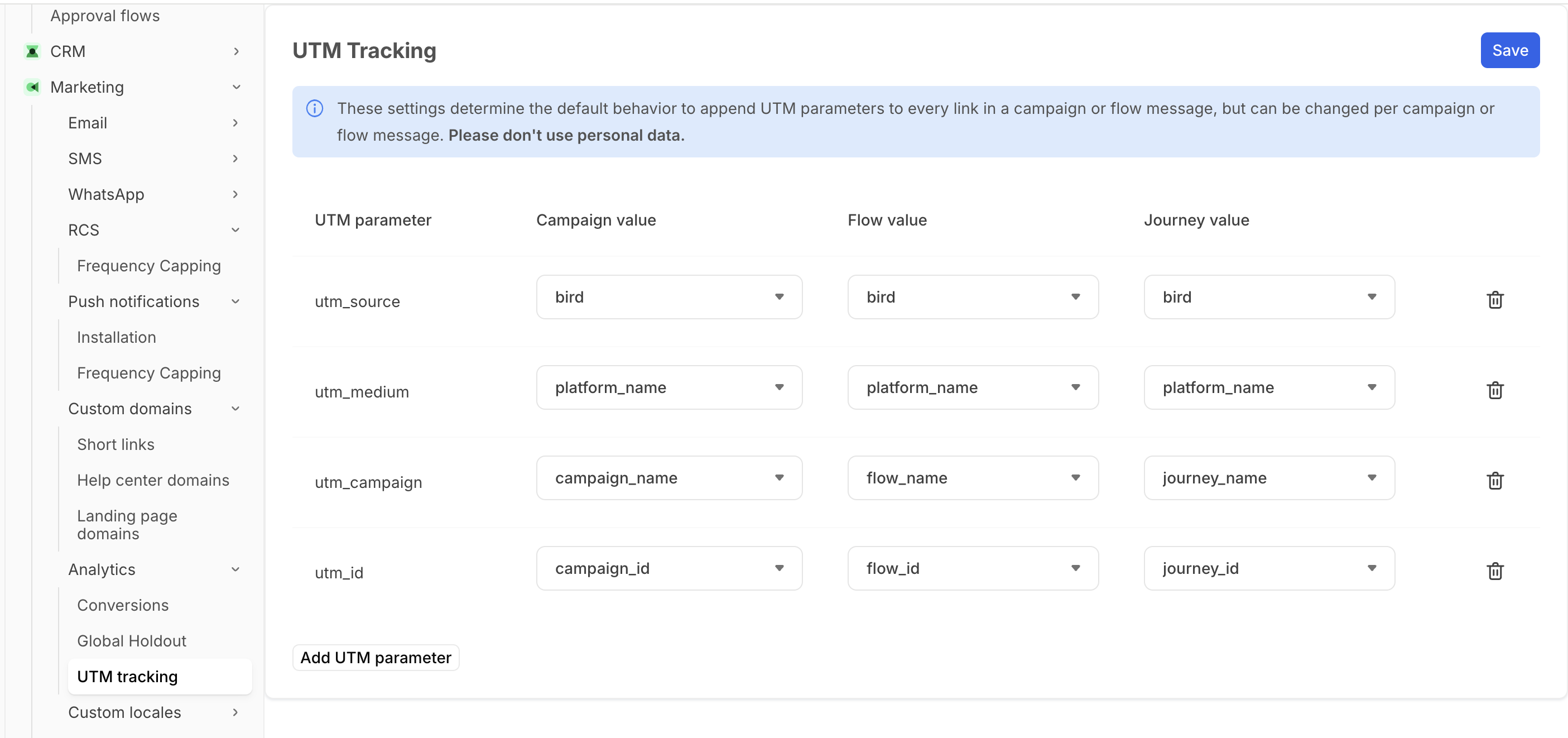
Task: Open utm_source Campaign value dropdown
Action: (x=668, y=297)
